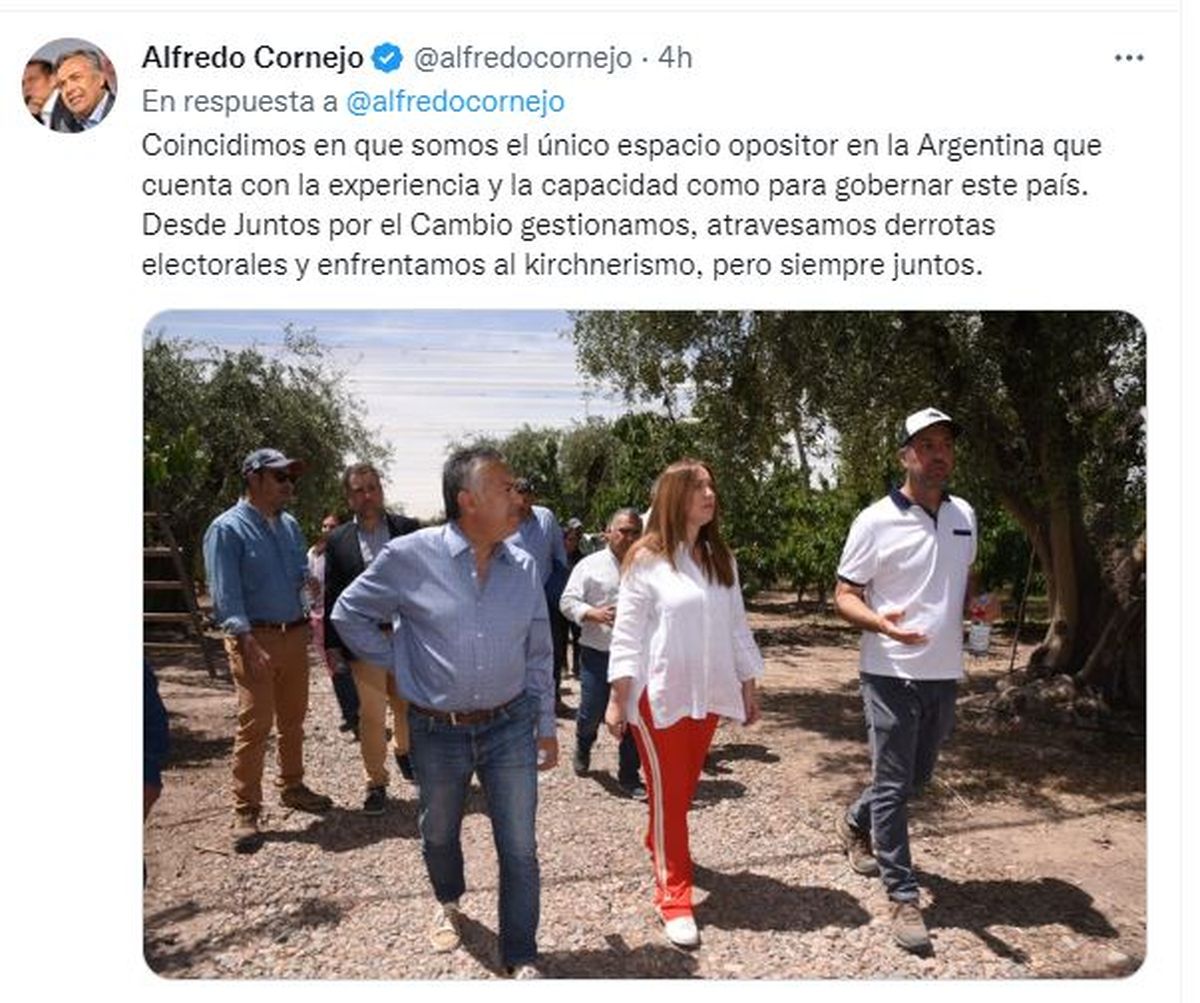
Task: Open the attached photo of people walking
Action: [x=644, y=644]
